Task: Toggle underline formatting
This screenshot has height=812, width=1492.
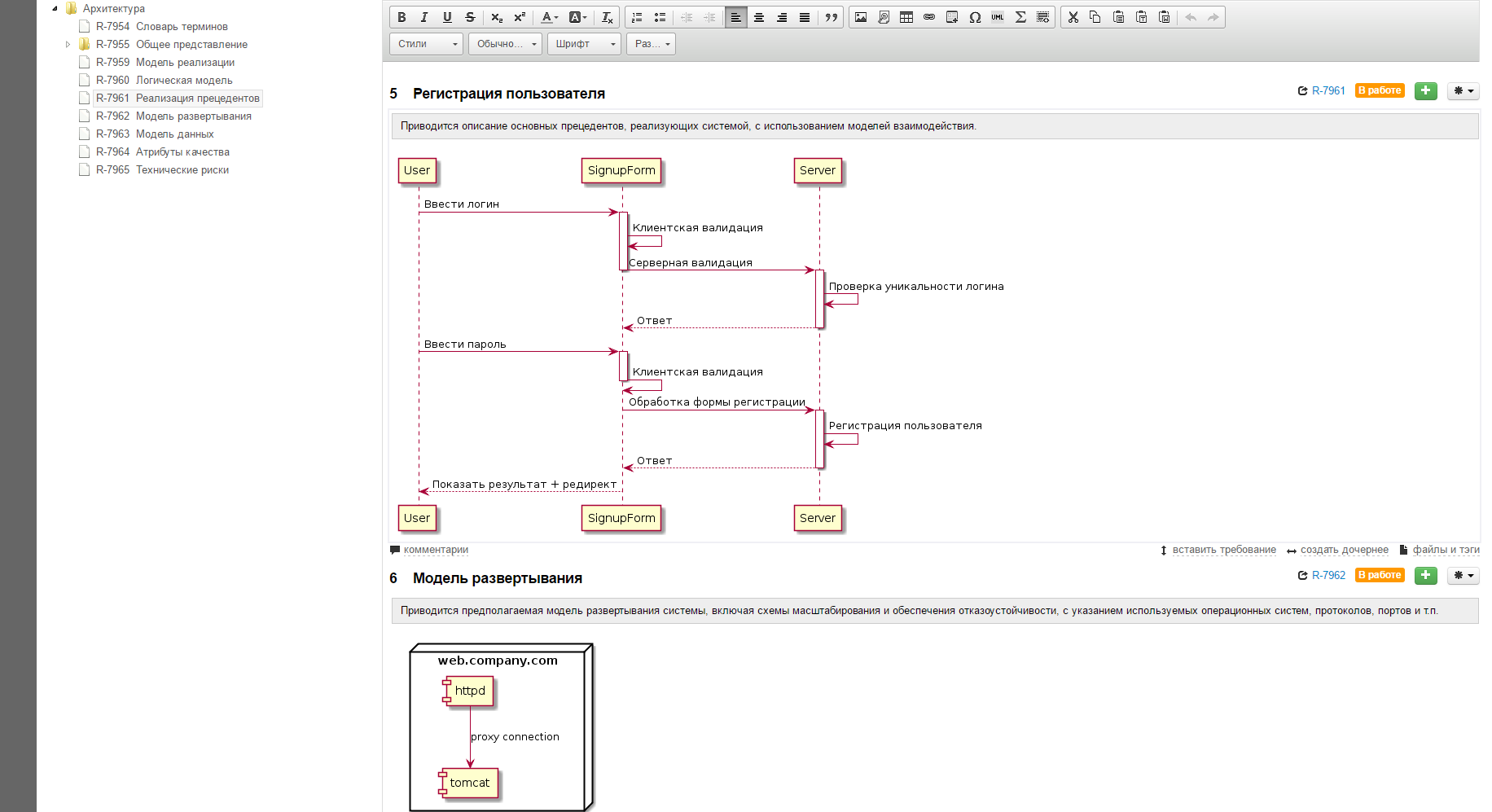Action: tap(447, 17)
